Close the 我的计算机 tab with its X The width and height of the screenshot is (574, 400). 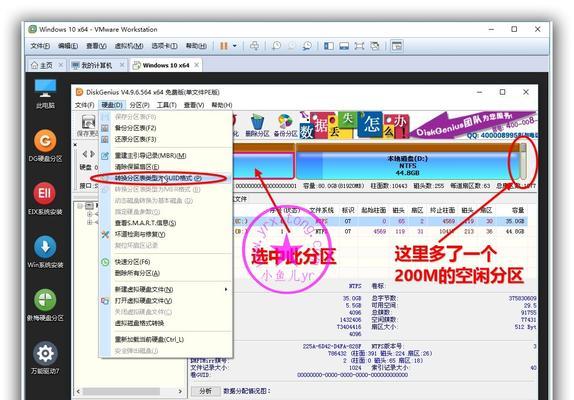click(122, 65)
